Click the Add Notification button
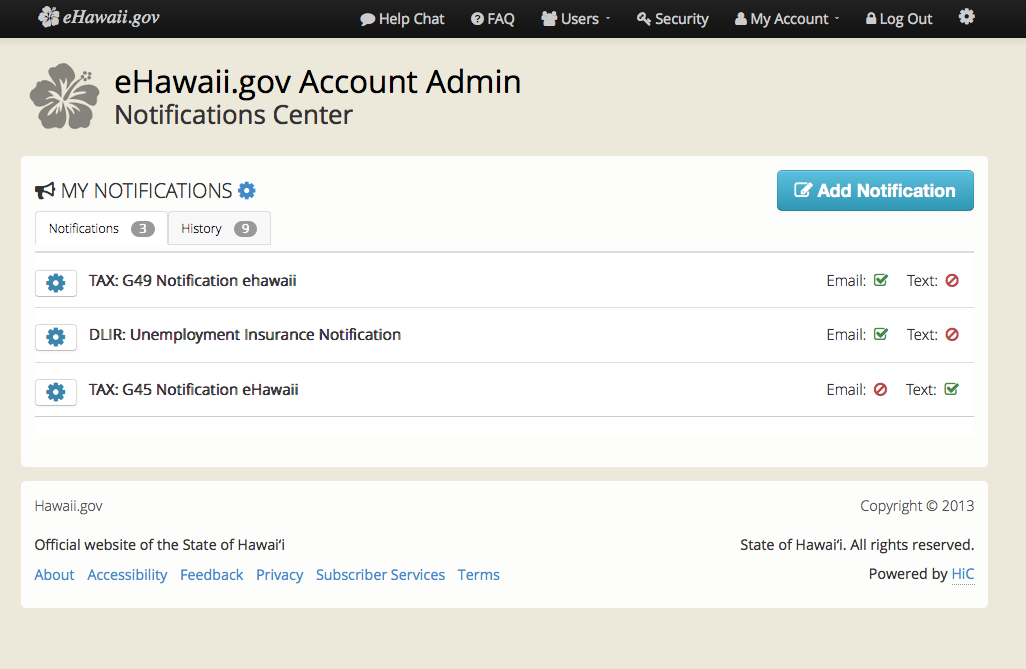 click(874, 190)
